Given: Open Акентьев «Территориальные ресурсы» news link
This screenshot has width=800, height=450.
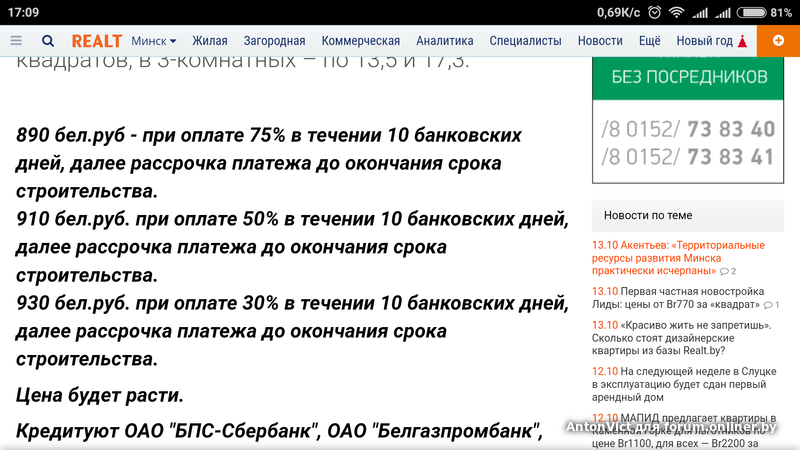Looking at the screenshot, I should tap(678, 258).
